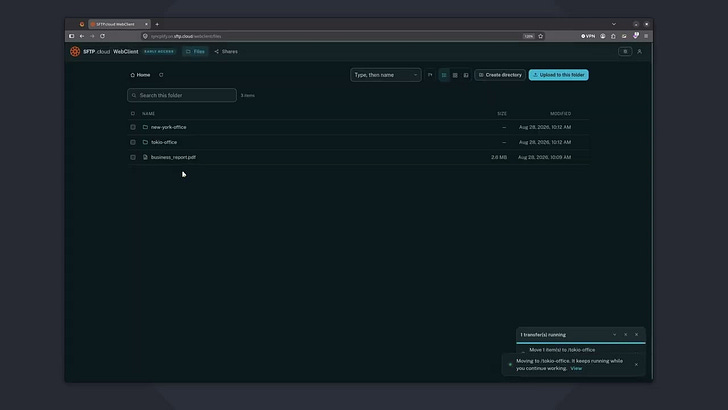Refresh the folder using icon beside Home
Viewport: 728px width, 410px height.
[161, 75]
